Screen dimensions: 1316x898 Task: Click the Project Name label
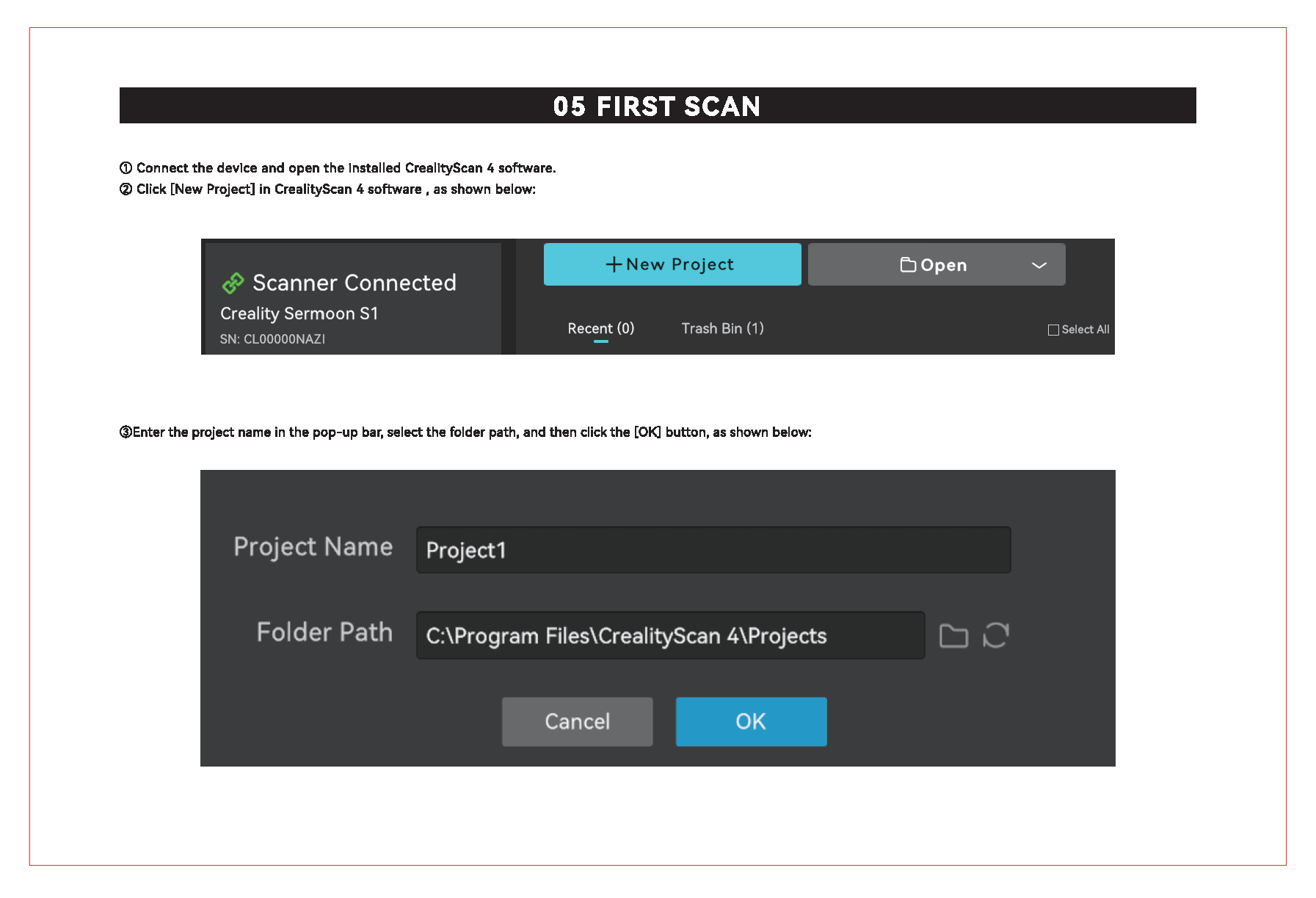click(313, 547)
